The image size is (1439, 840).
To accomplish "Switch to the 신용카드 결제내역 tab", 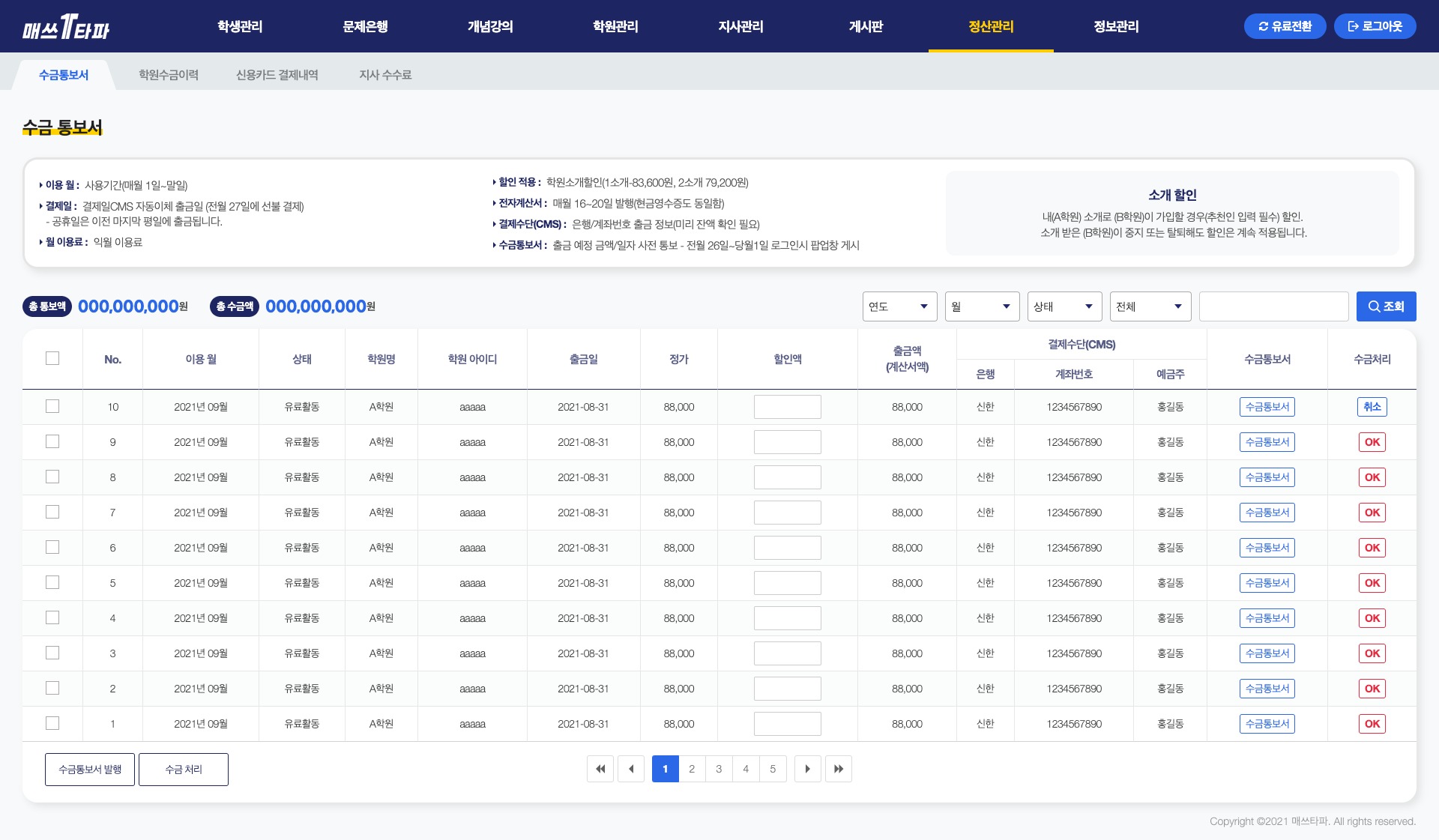I will 277,75.
